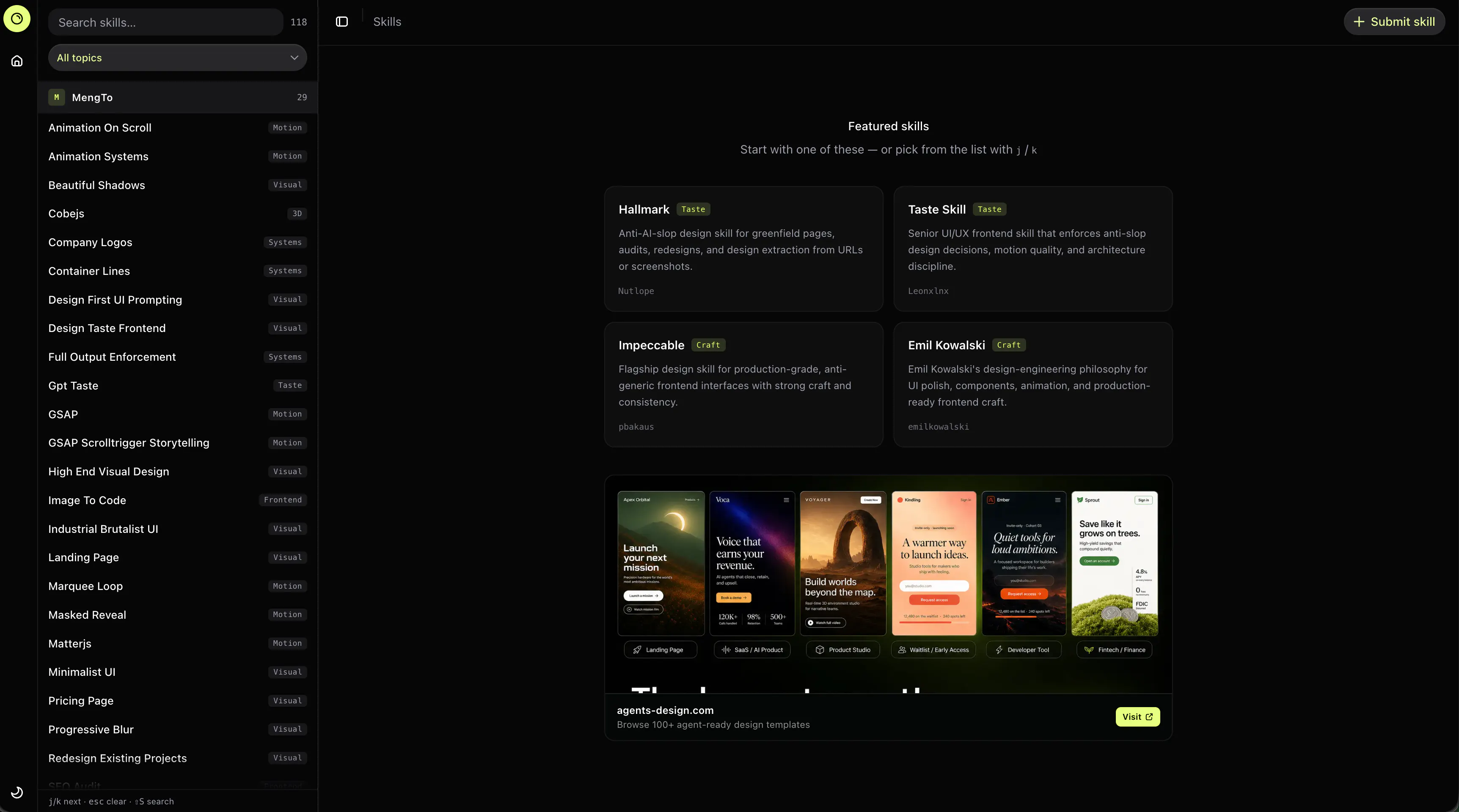Screen dimensions: 1459x812
Task: Select the Landing Page template chip
Action: click(x=661, y=650)
